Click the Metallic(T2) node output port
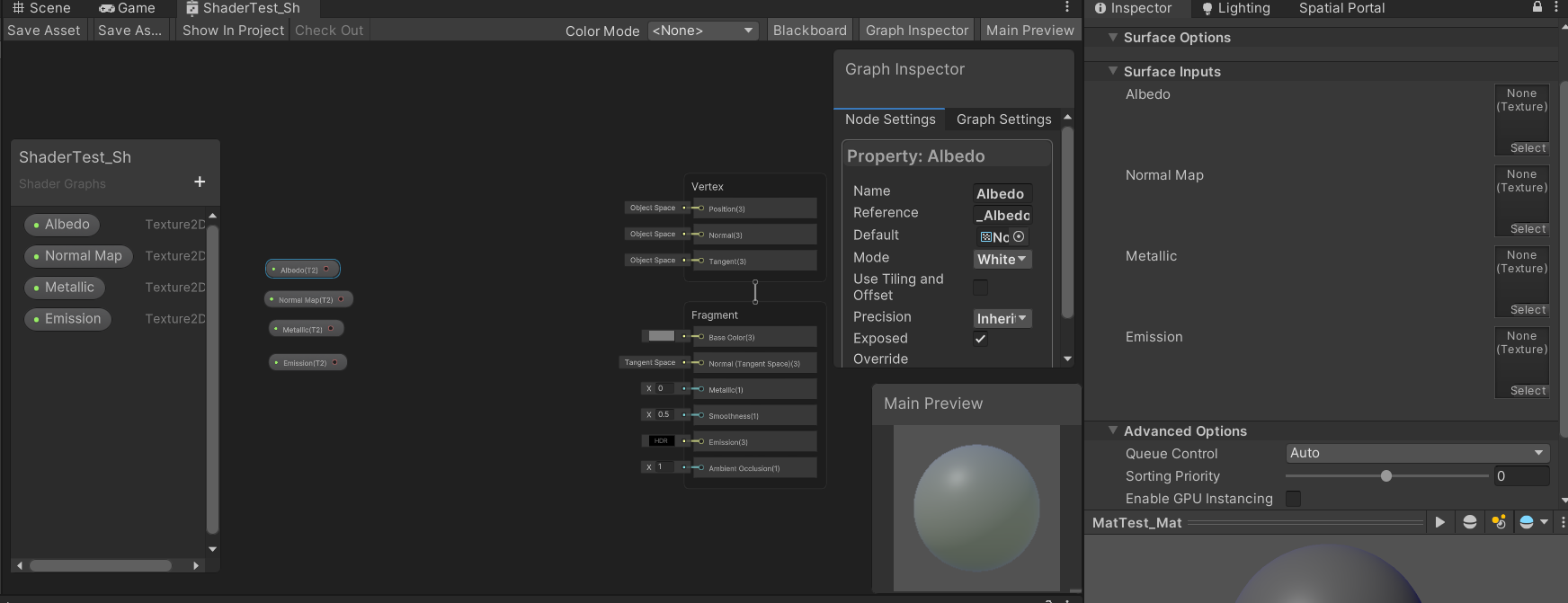The image size is (1568, 603). [x=331, y=329]
